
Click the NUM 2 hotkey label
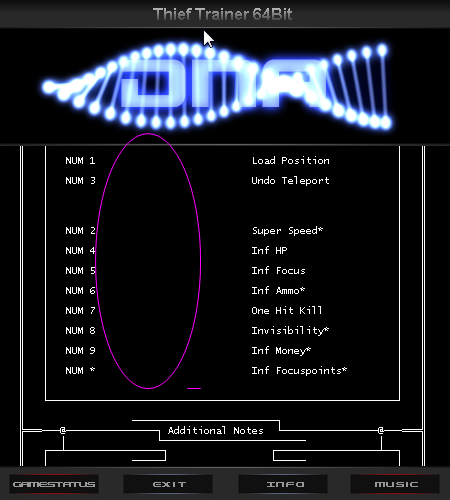[x=80, y=231]
